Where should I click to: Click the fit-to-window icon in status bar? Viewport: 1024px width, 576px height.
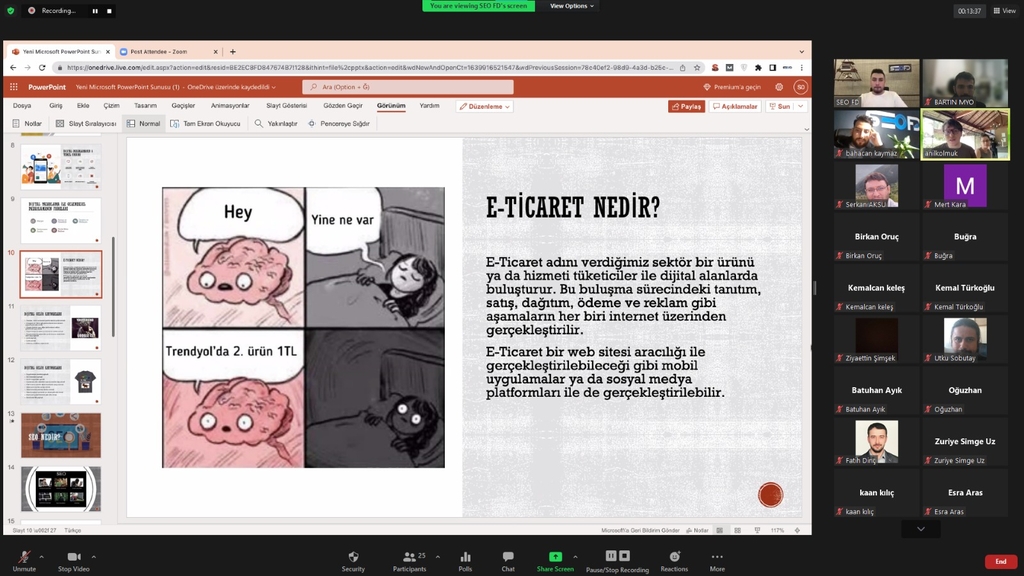click(797, 530)
